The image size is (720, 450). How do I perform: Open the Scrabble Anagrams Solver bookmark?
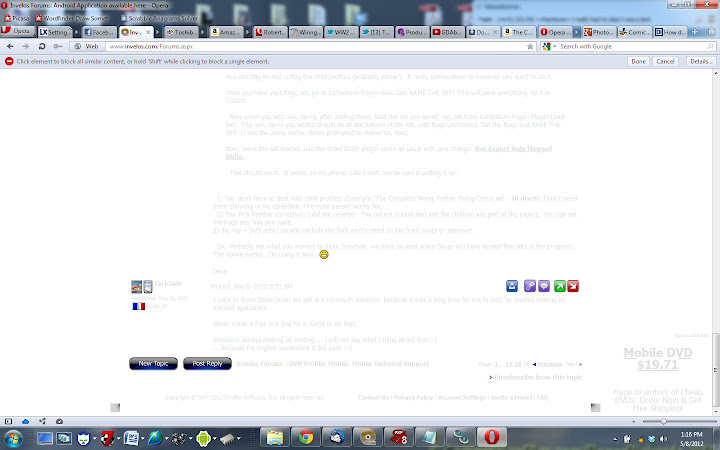159,18
